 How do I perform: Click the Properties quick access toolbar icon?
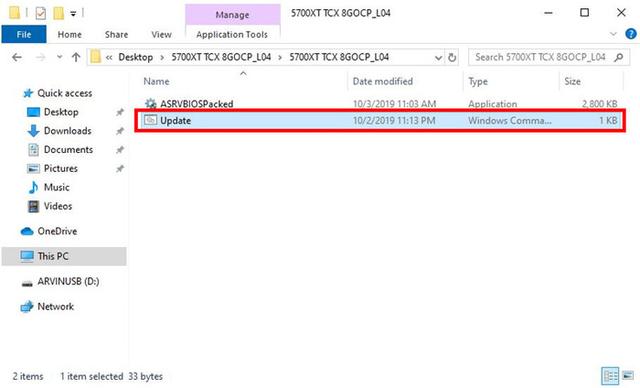(x=40, y=13)
